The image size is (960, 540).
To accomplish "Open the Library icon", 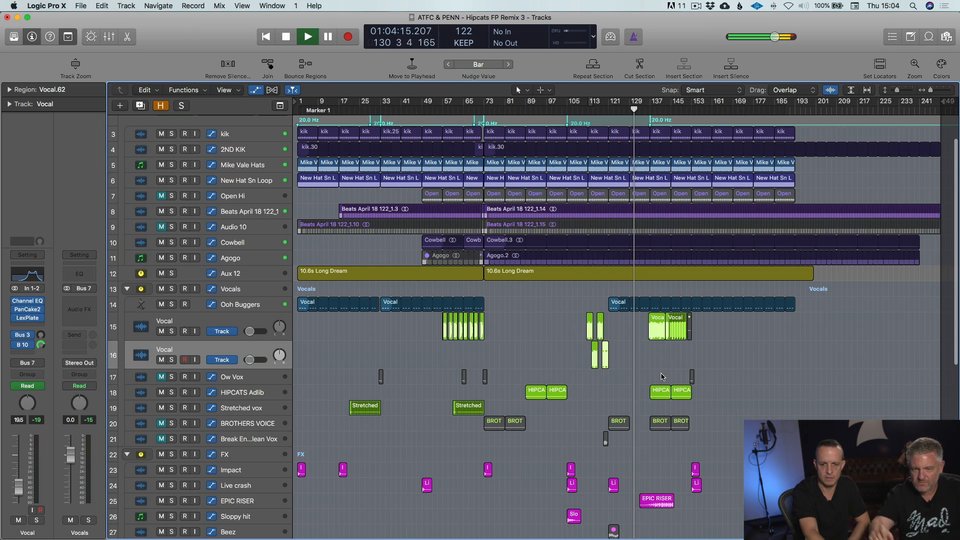I will (x=14, y=37).
